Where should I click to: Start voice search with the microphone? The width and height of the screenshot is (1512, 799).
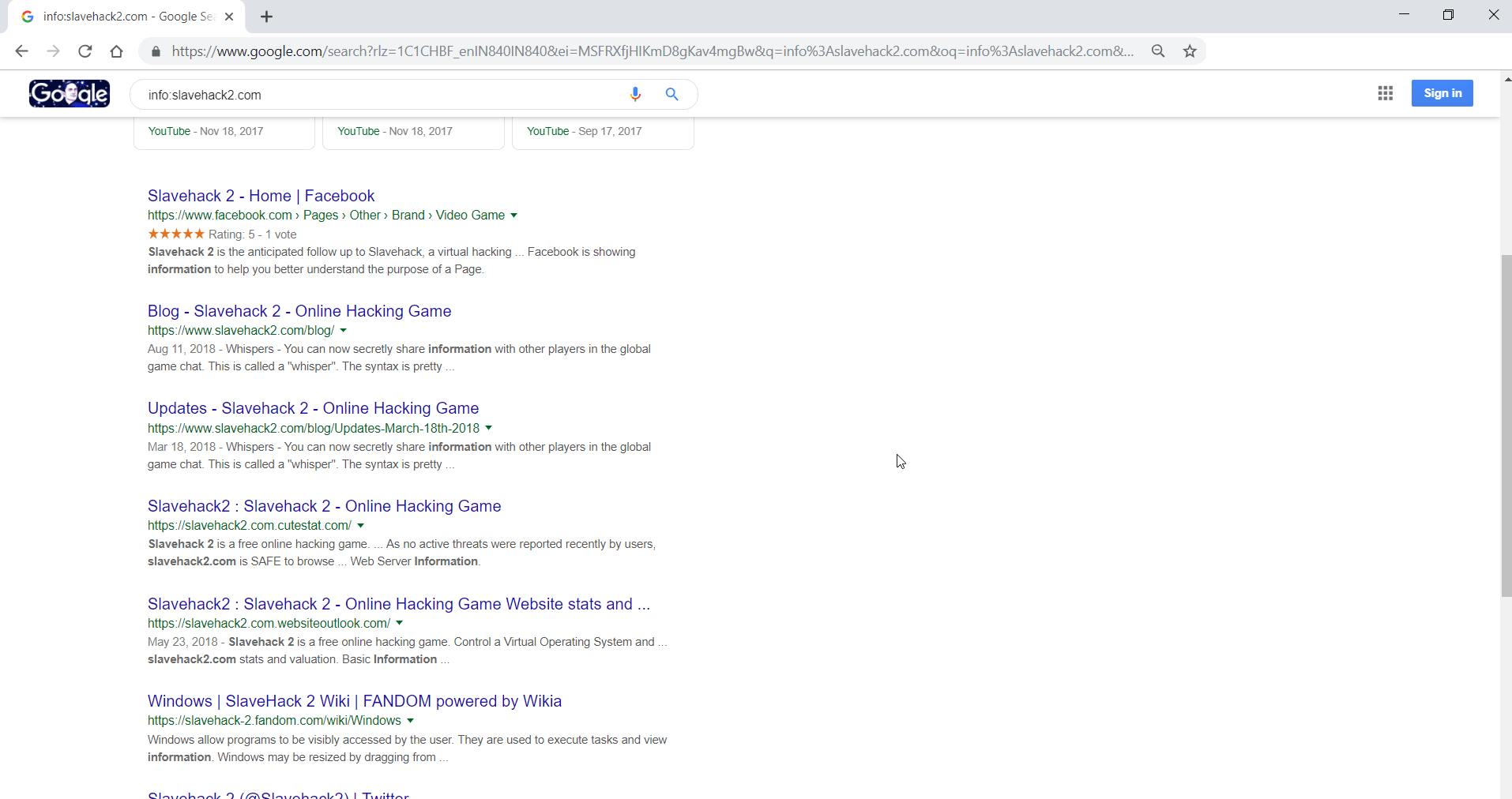(635, 94)
